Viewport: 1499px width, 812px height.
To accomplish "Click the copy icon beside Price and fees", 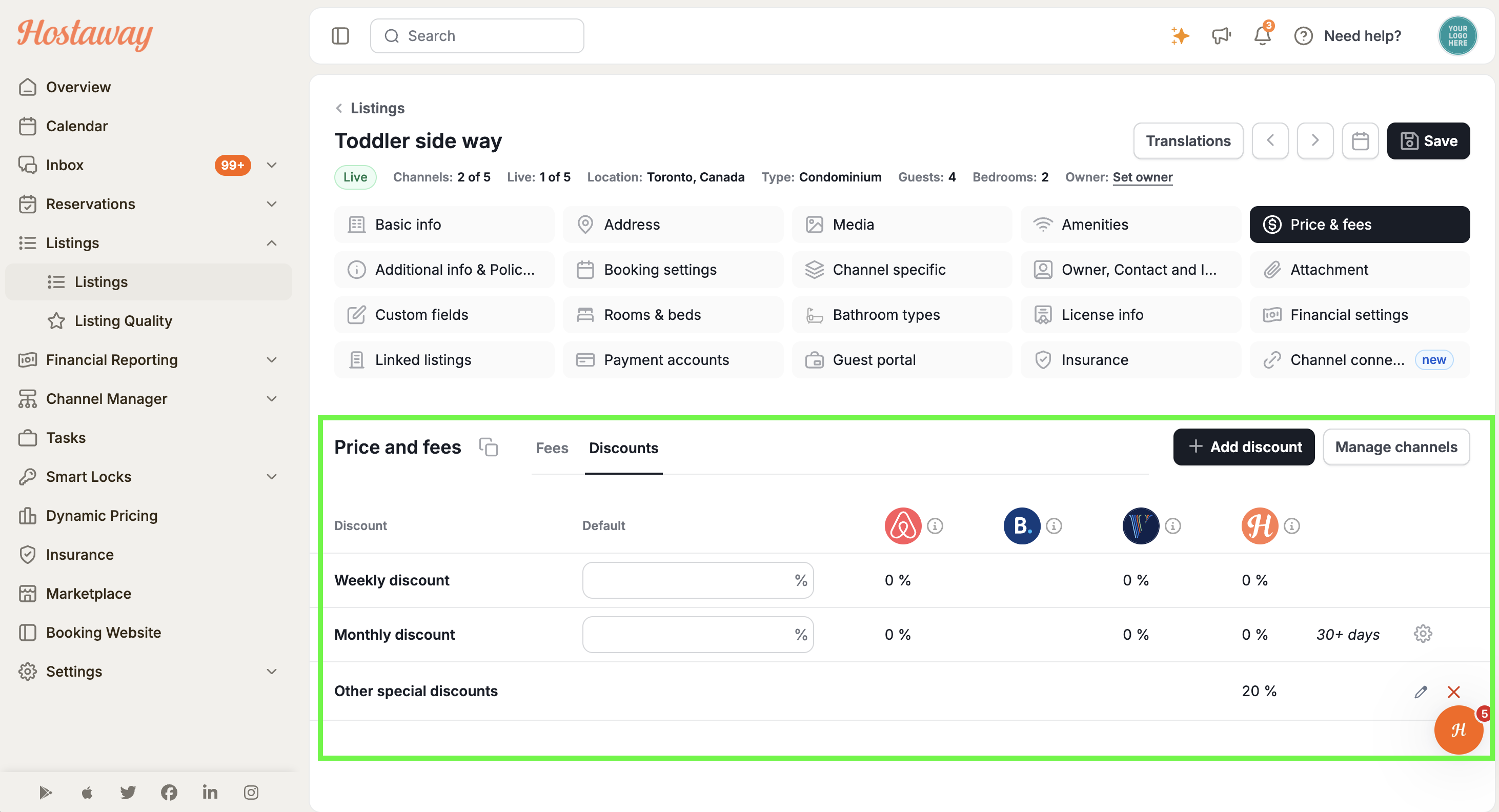I will point(488,447).
